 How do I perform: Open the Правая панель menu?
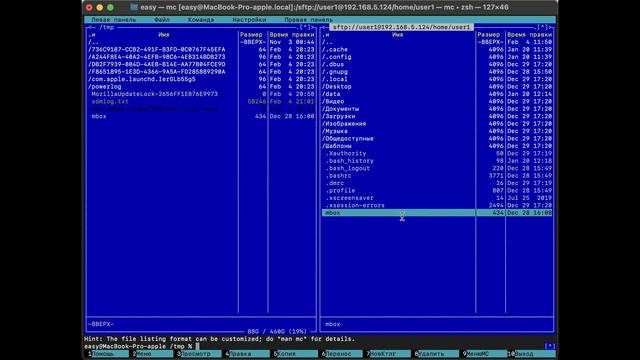click(308, 20)
